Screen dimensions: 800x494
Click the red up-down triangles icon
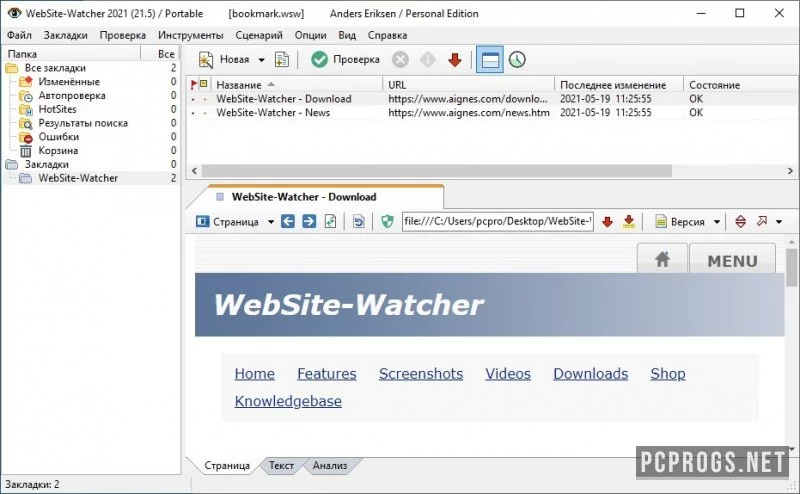click(x=740, y=221)
